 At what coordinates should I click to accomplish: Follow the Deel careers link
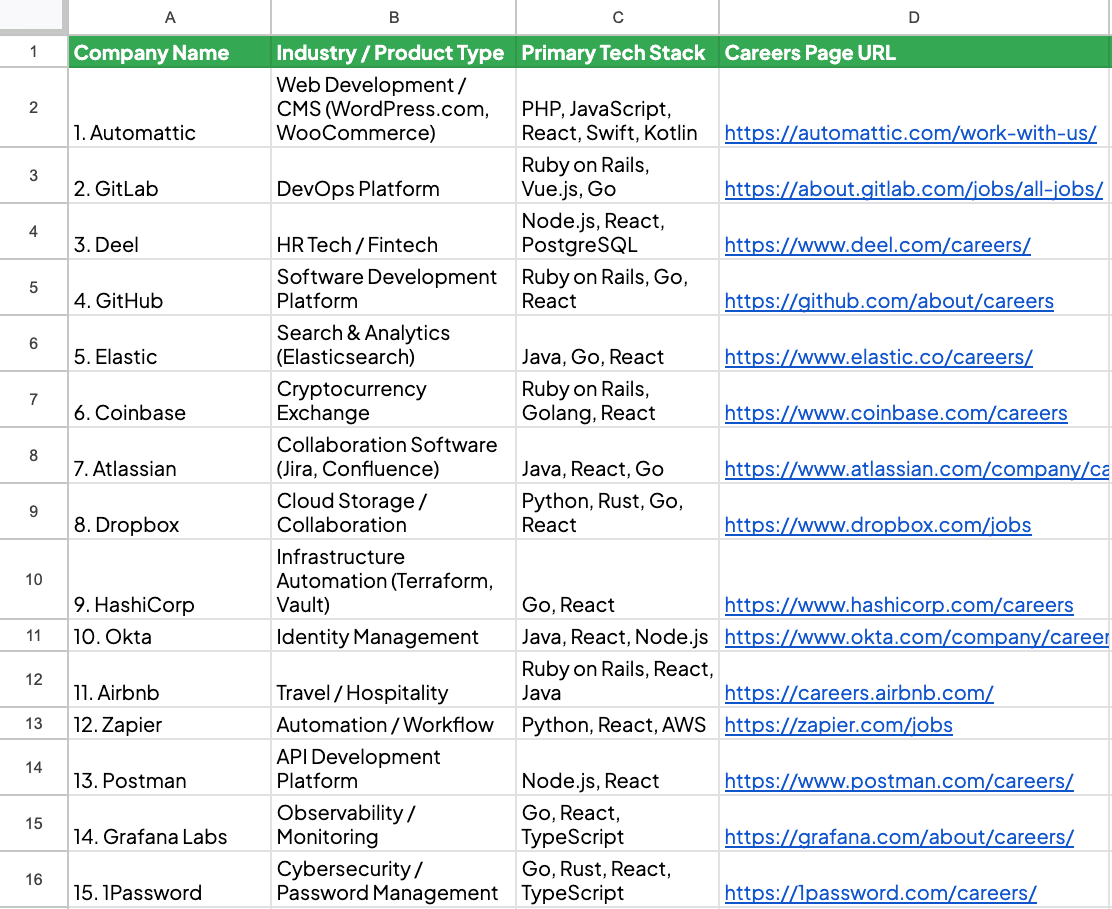point(877,244)
